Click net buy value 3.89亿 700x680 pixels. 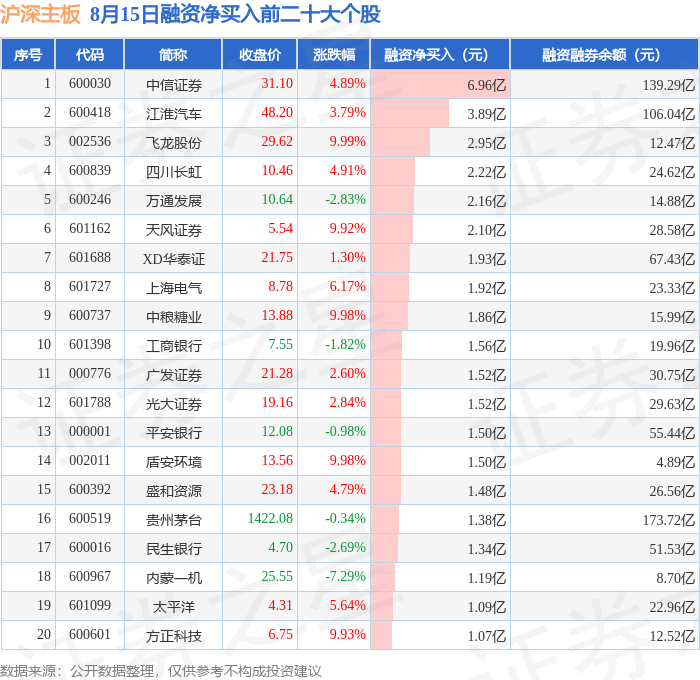(x=487, y=114)
